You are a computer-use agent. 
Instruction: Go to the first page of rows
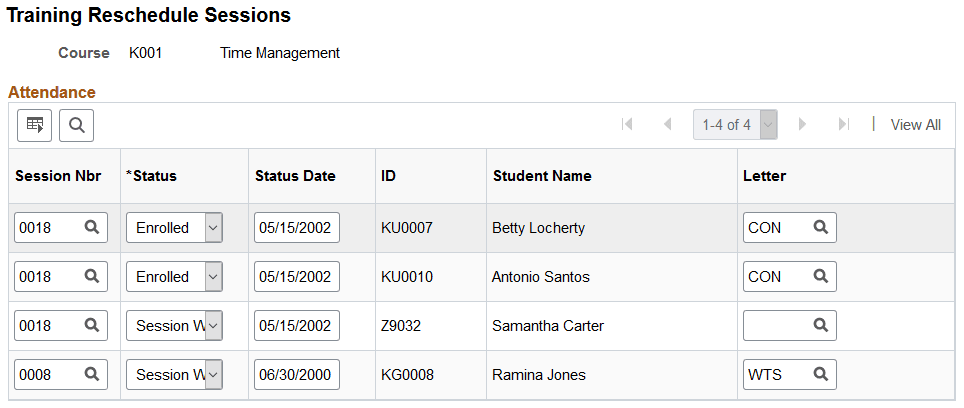[627, 125]
